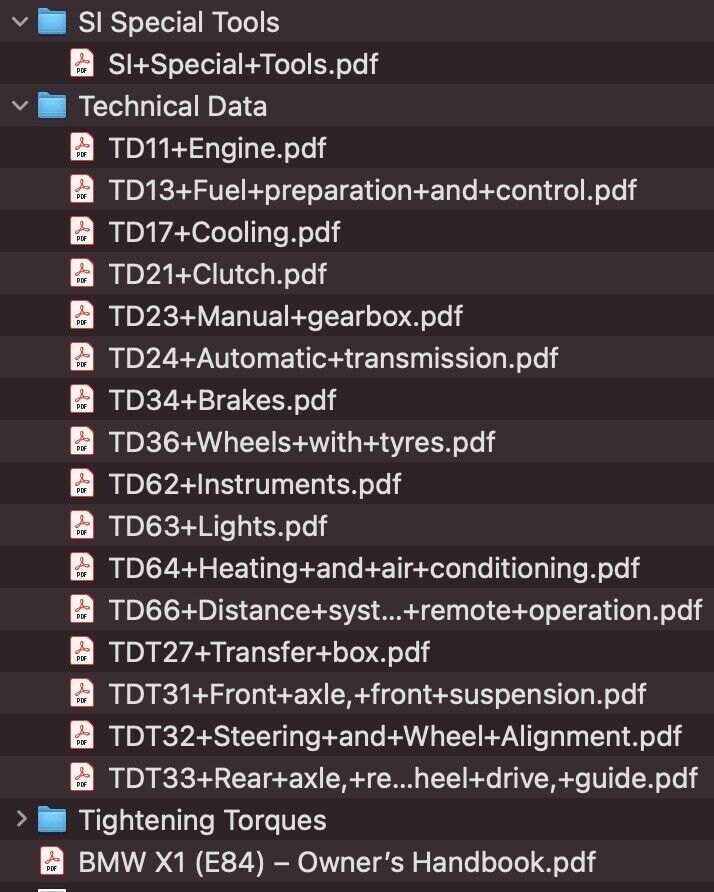Select the TD17+Cooling.pdf file

coord(224,232)
